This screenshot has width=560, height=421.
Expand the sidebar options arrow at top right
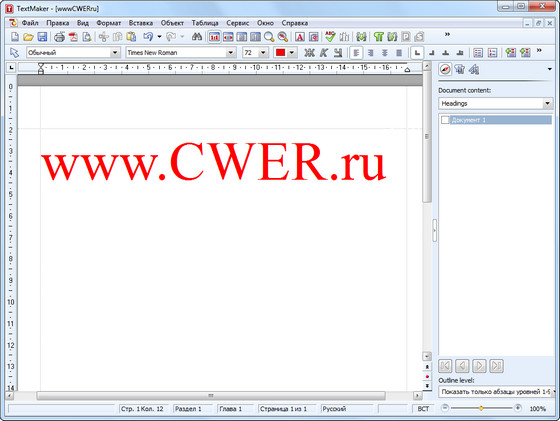(x=550, y=69)
